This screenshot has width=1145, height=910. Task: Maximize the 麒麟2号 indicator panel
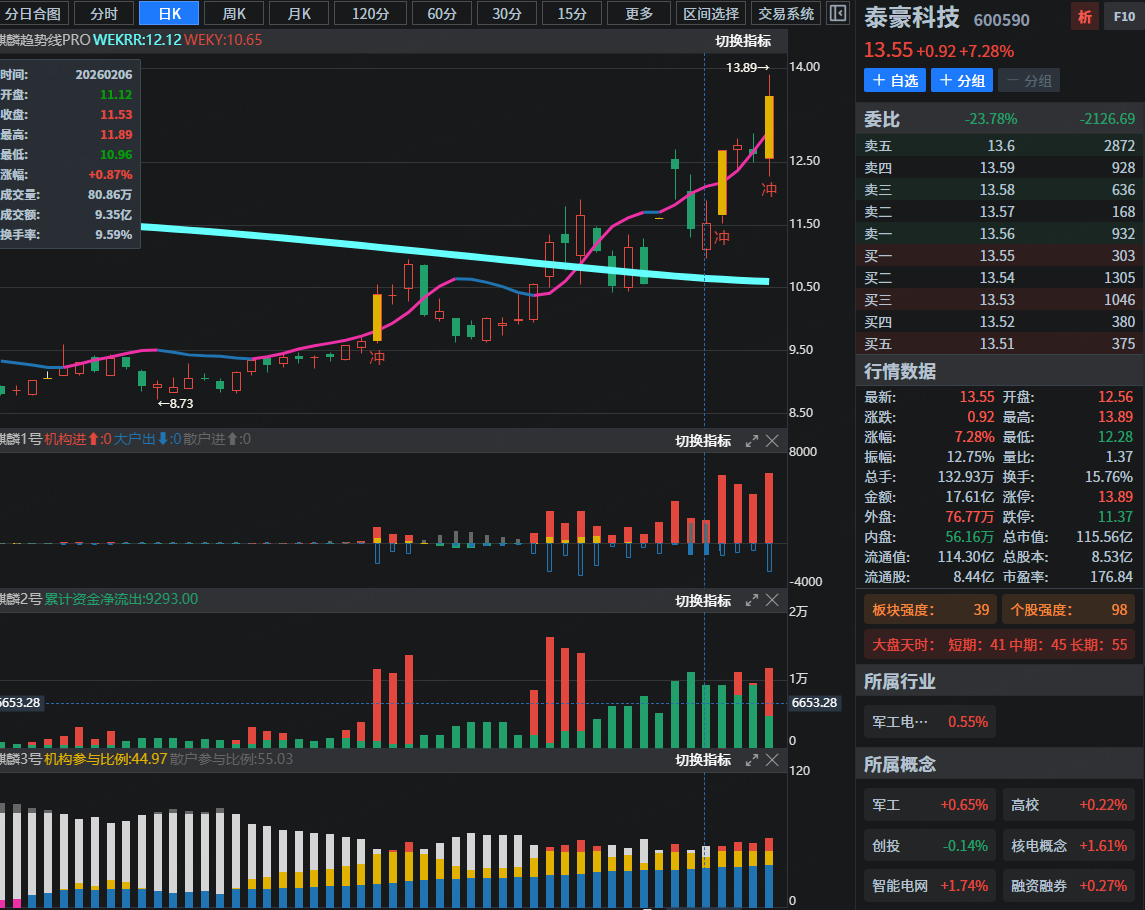click(x=752, y=600)
